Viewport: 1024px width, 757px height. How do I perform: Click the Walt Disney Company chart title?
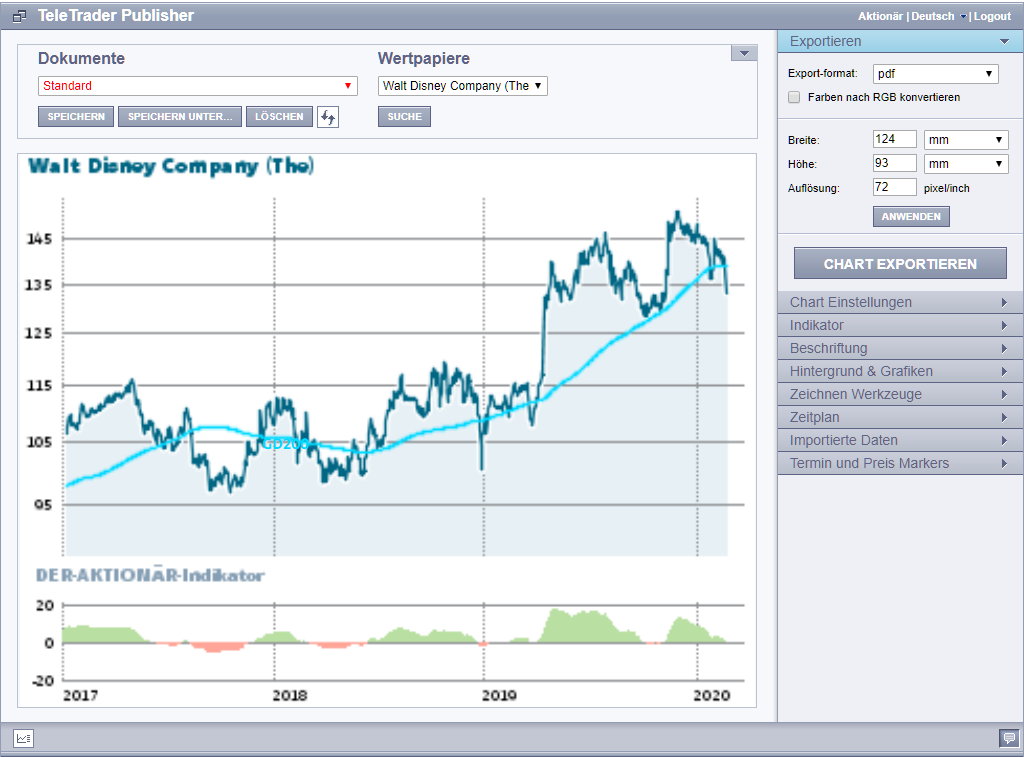click(x=171, y=167)
